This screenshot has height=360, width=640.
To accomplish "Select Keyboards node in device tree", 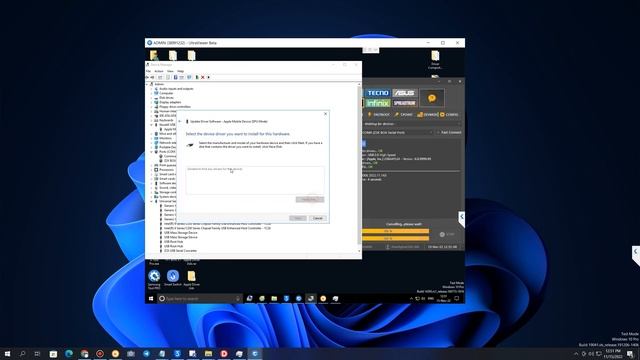I will click(x=166, y=120).
